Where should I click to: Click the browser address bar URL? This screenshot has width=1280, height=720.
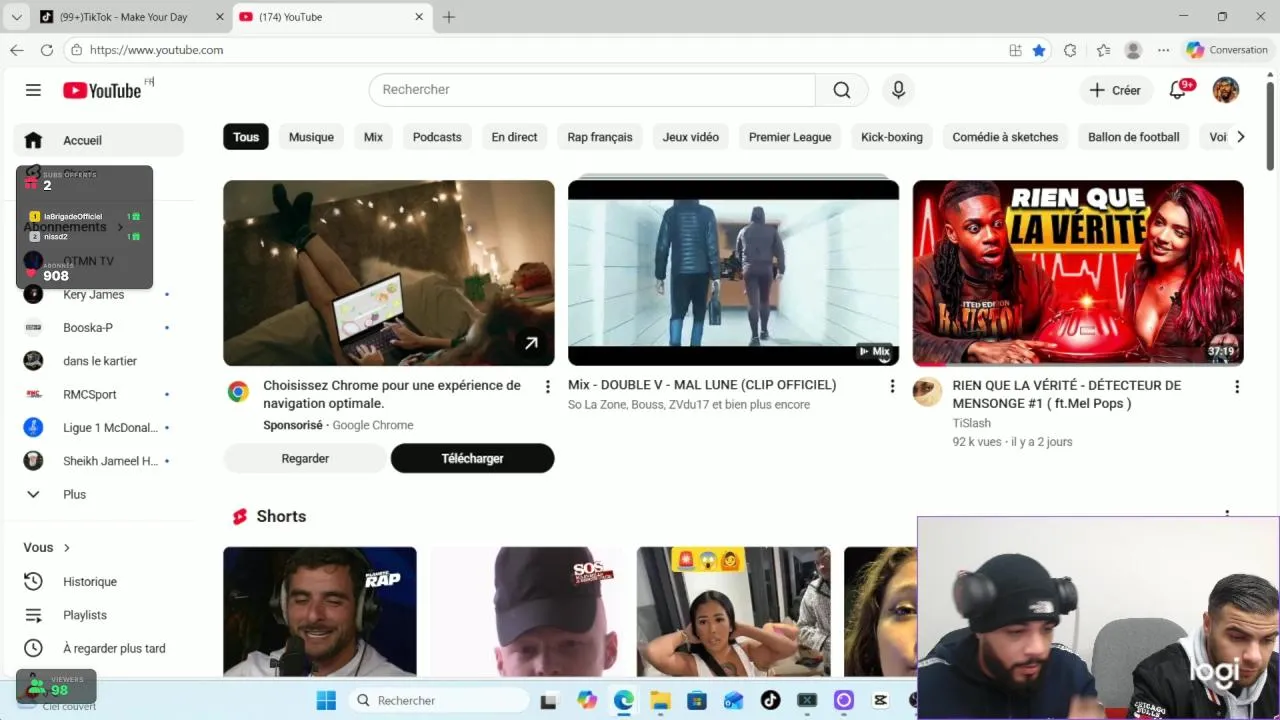(x=156, y=50)
